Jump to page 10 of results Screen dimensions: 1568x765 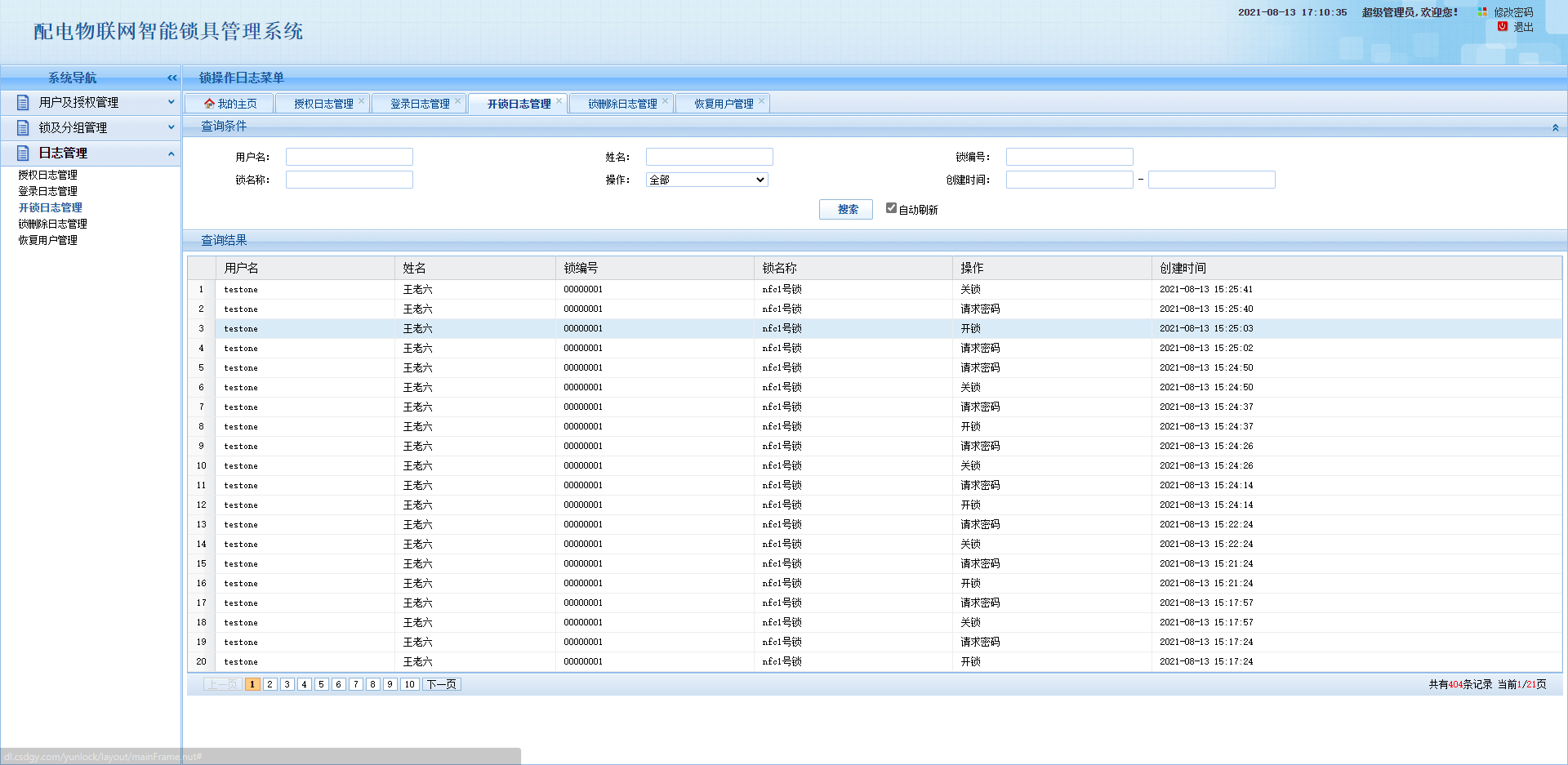coord(409,684)
